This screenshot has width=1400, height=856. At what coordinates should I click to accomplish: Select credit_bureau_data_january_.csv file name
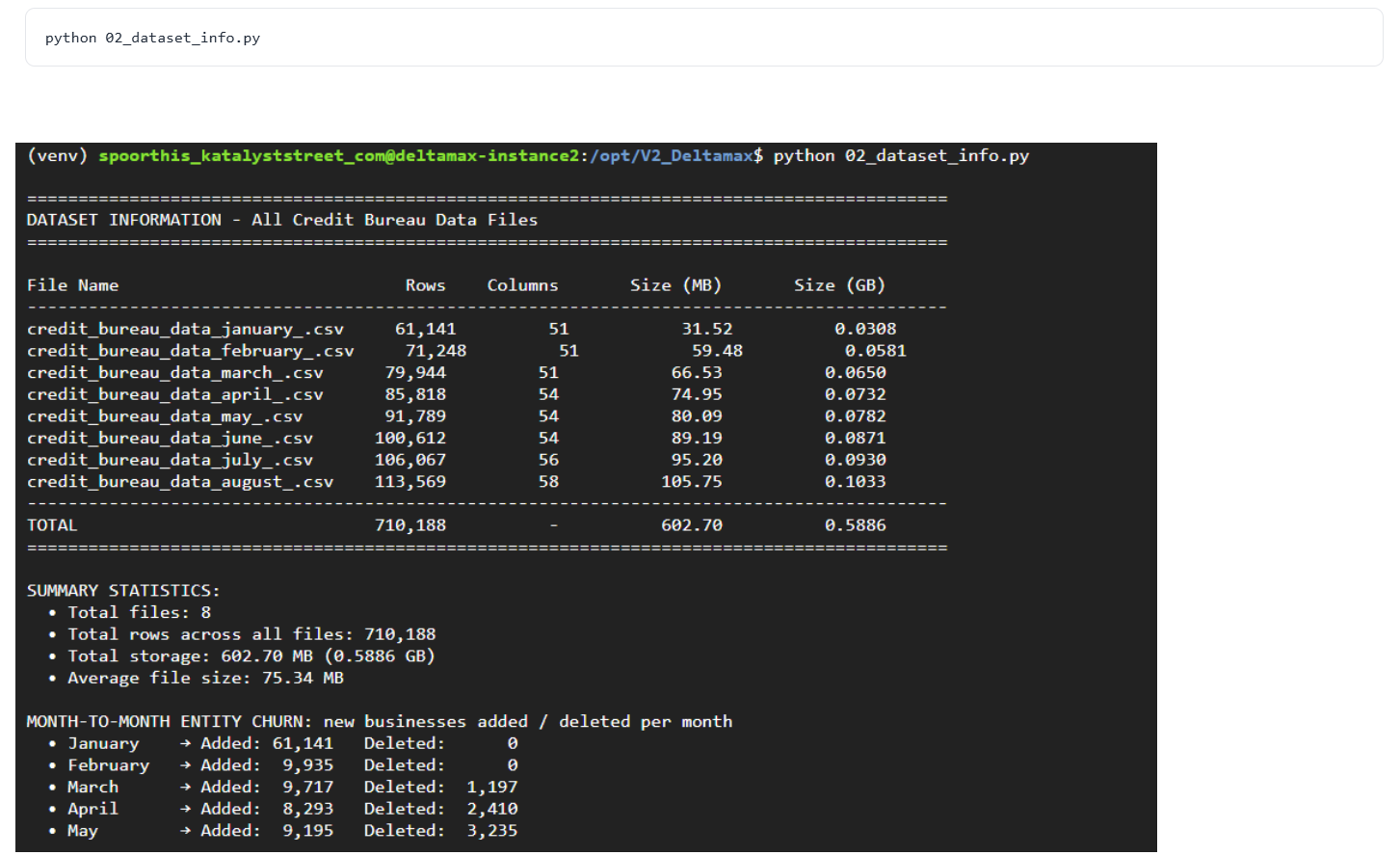coord(185,329)
